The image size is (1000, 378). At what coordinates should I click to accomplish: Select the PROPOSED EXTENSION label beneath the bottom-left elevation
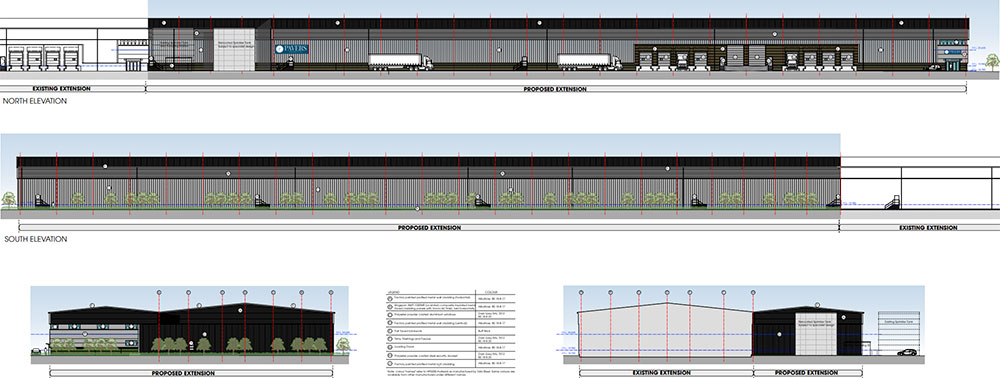point(183,373)
